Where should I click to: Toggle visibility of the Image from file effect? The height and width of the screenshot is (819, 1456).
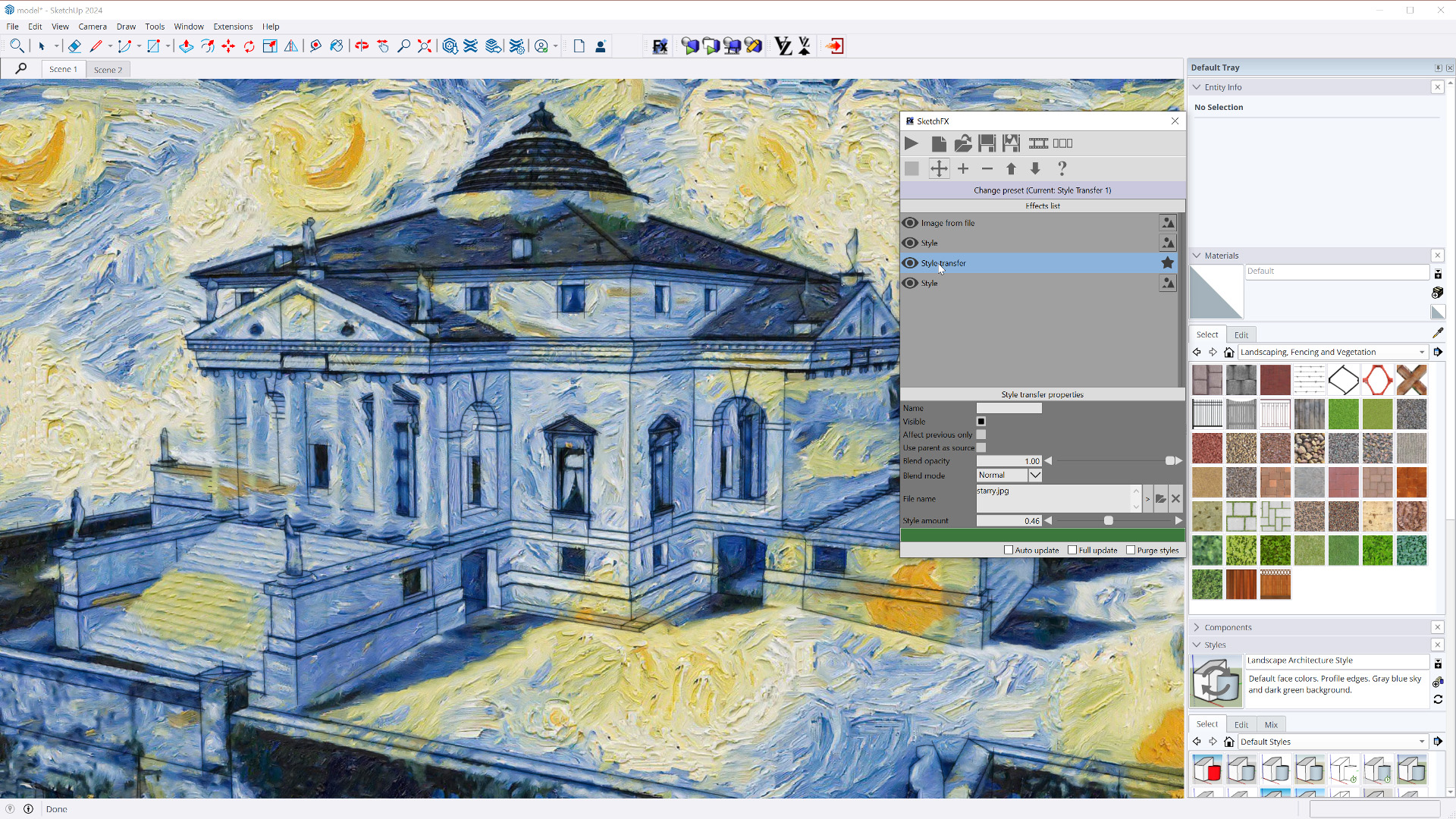910,223
